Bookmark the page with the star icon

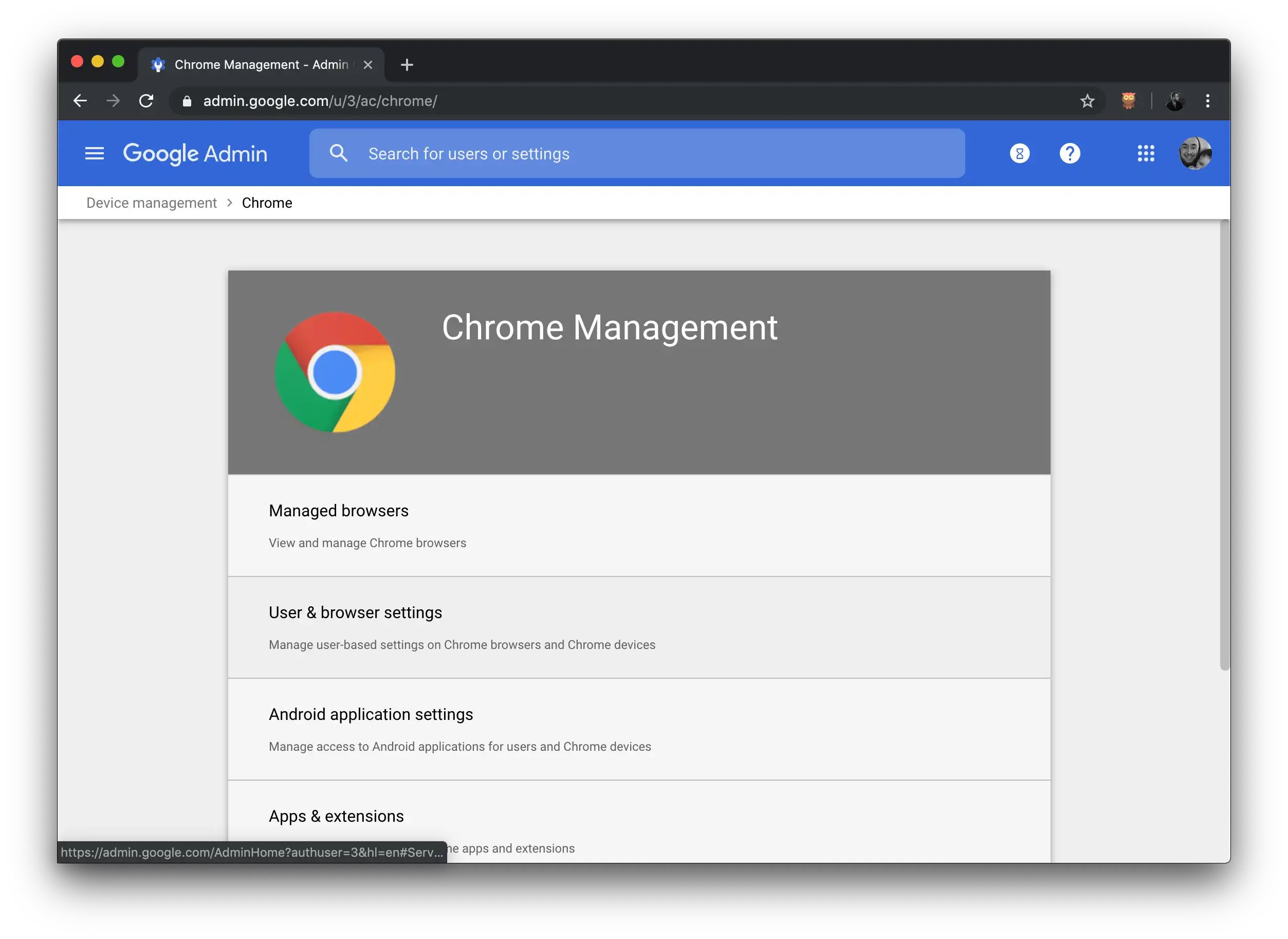coord(1087,101)
